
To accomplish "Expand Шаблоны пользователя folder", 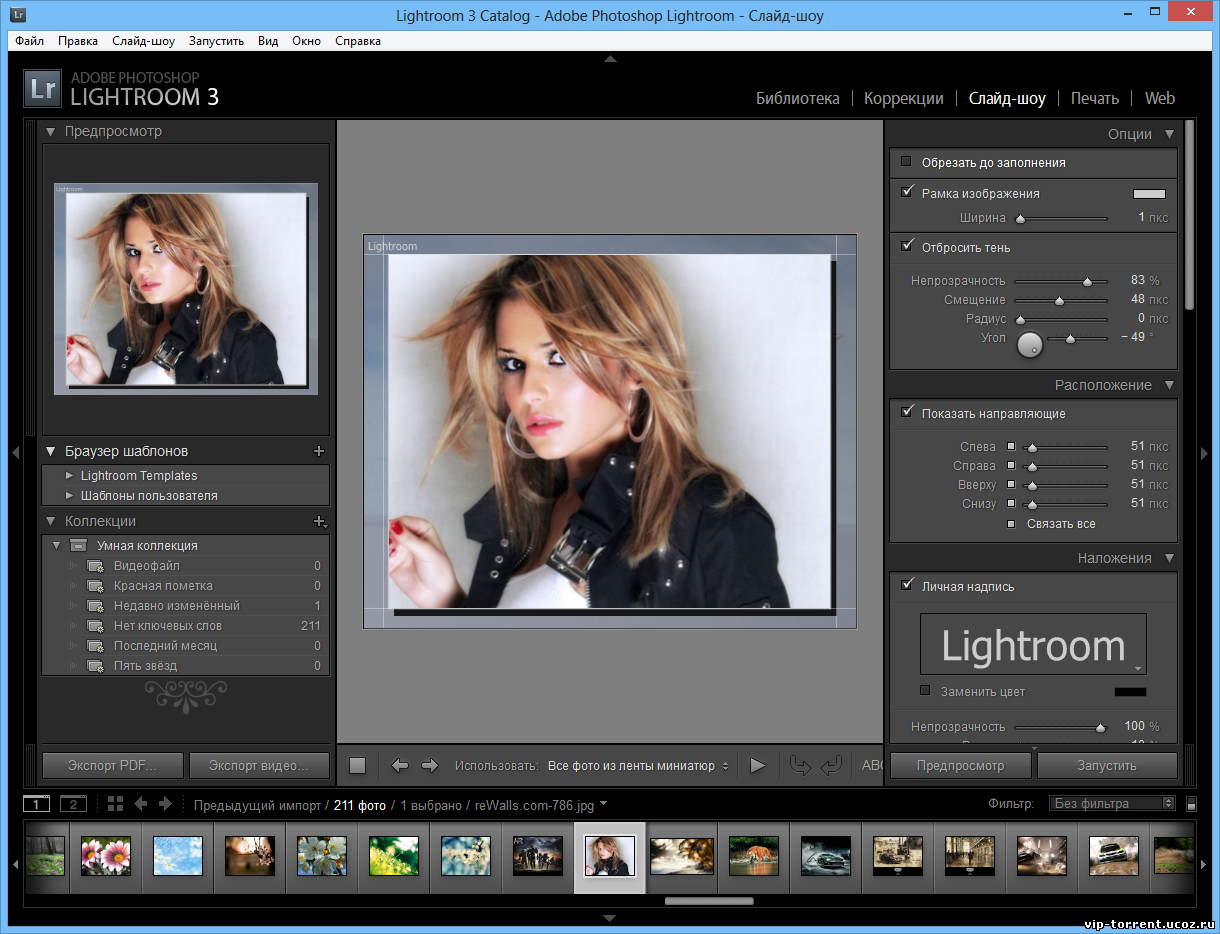I will tap(69, 496).
